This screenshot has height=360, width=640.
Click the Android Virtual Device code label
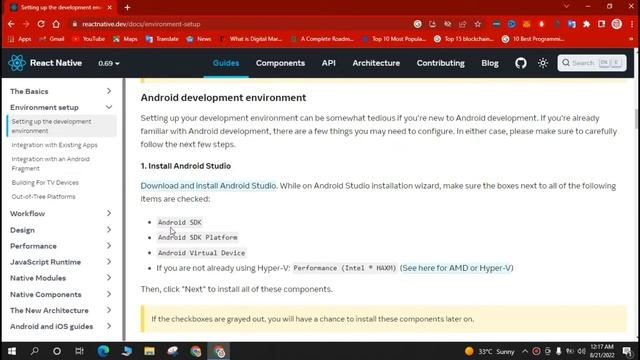coord(202,253)
